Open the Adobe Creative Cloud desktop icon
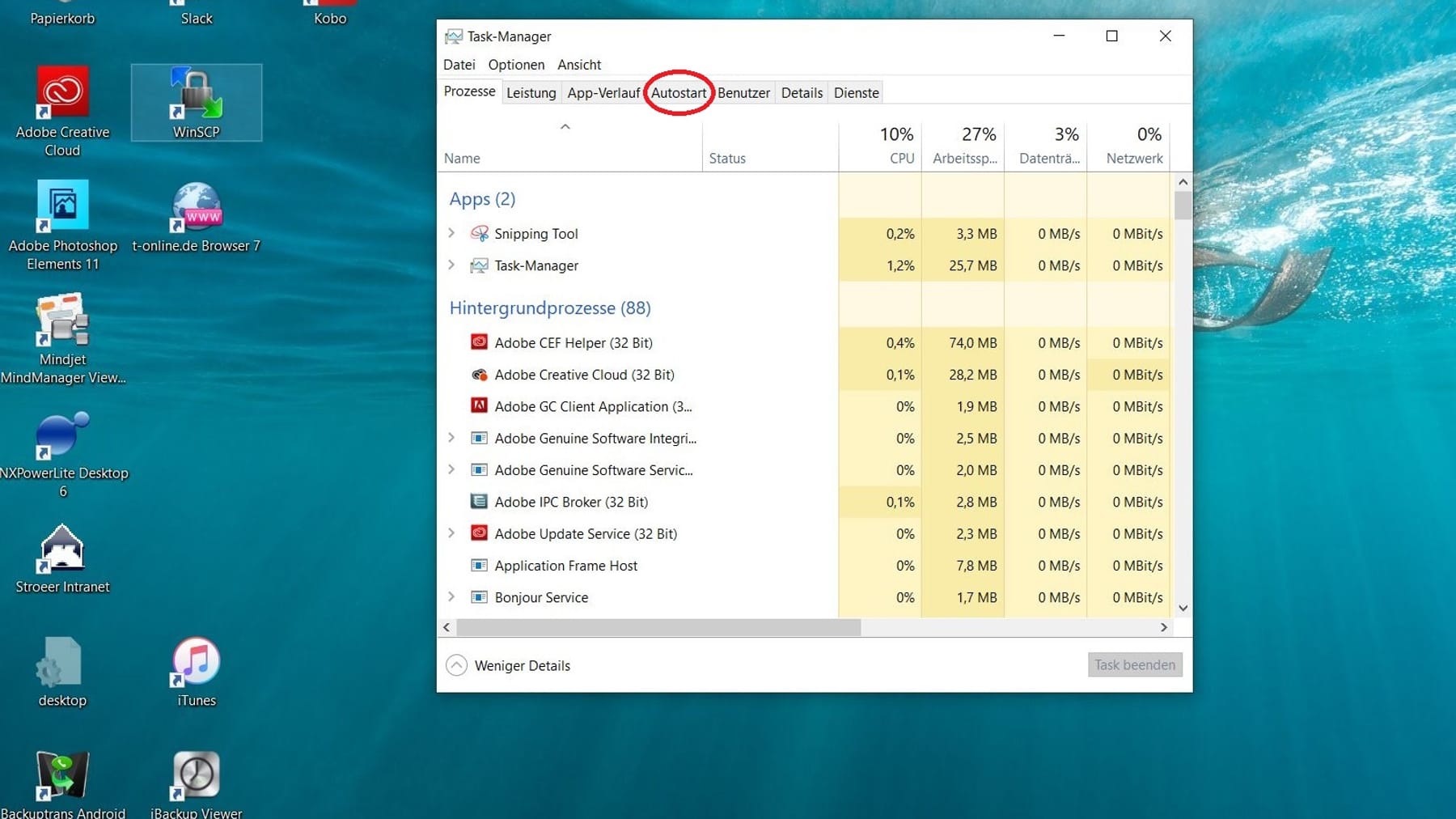Image resolution: width=1456 pixels, height=819 pixels. pyautogui.click(x=62, y=111)
